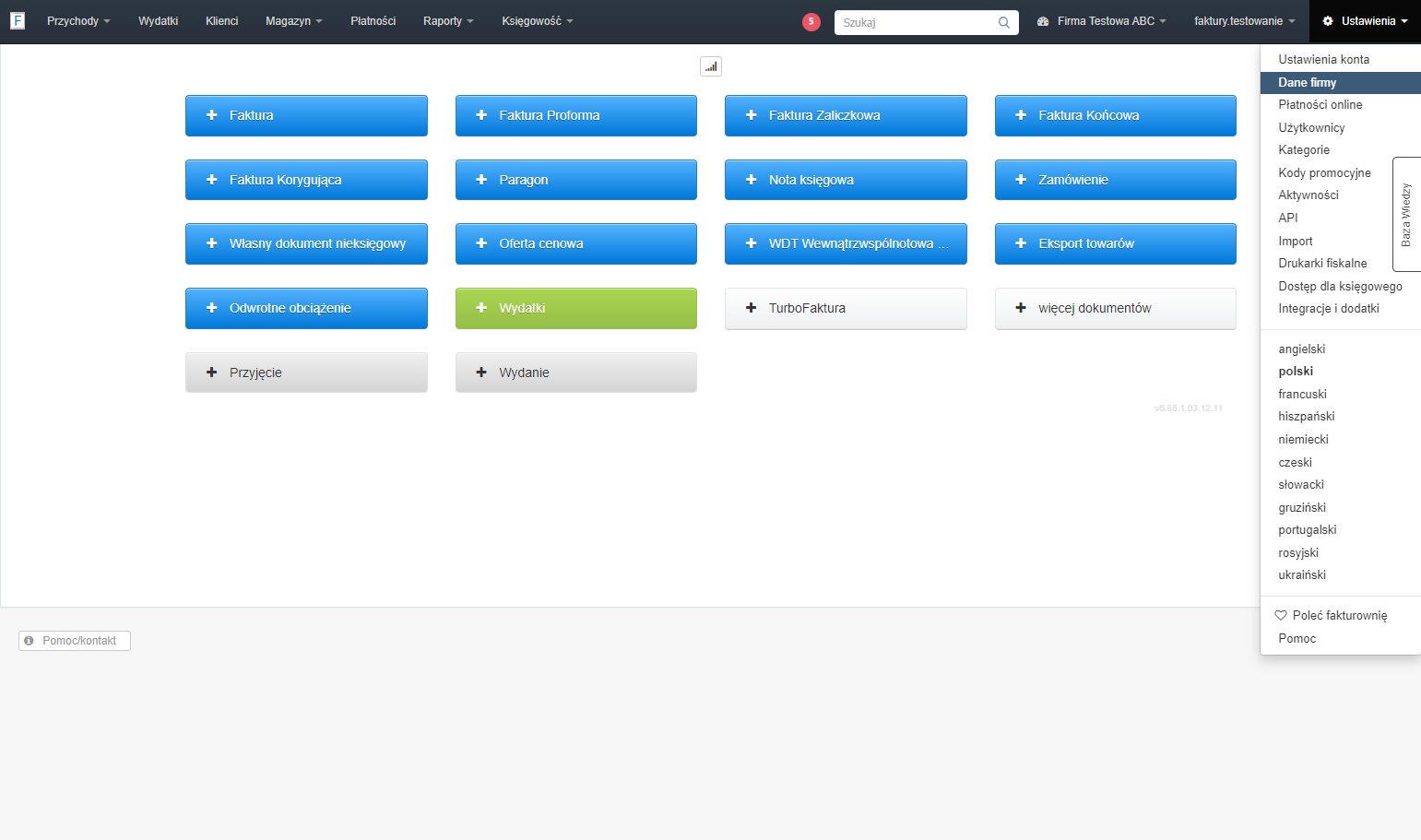Image resolution: width=1421 pixels, height=840 pixels.
Task: Select Dane firmy from settings menu
Action: coord(1341,82)
